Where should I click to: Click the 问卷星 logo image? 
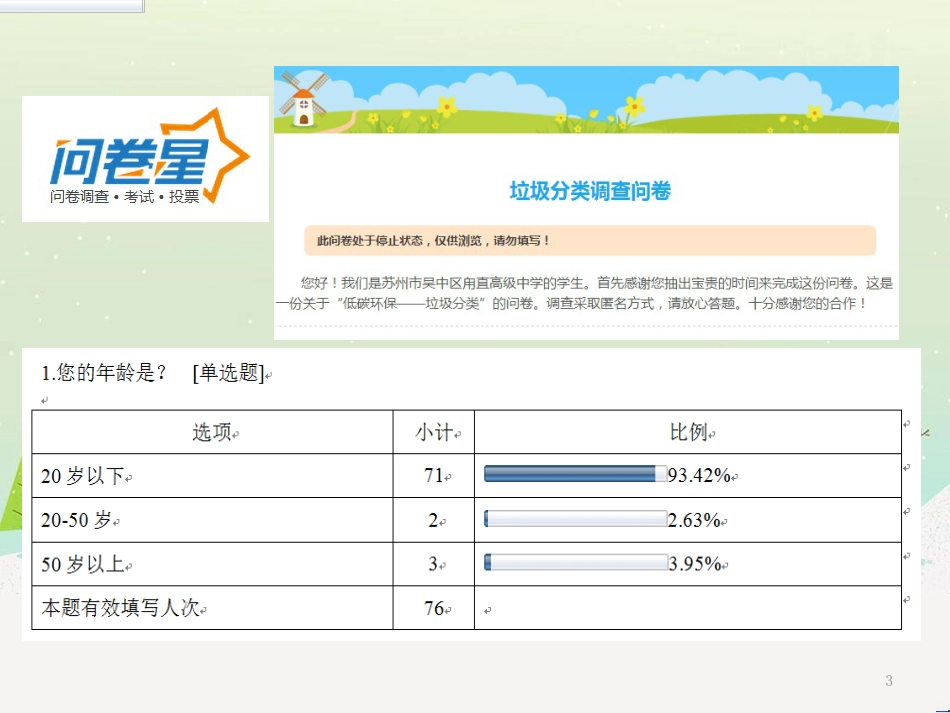(145, 159)
